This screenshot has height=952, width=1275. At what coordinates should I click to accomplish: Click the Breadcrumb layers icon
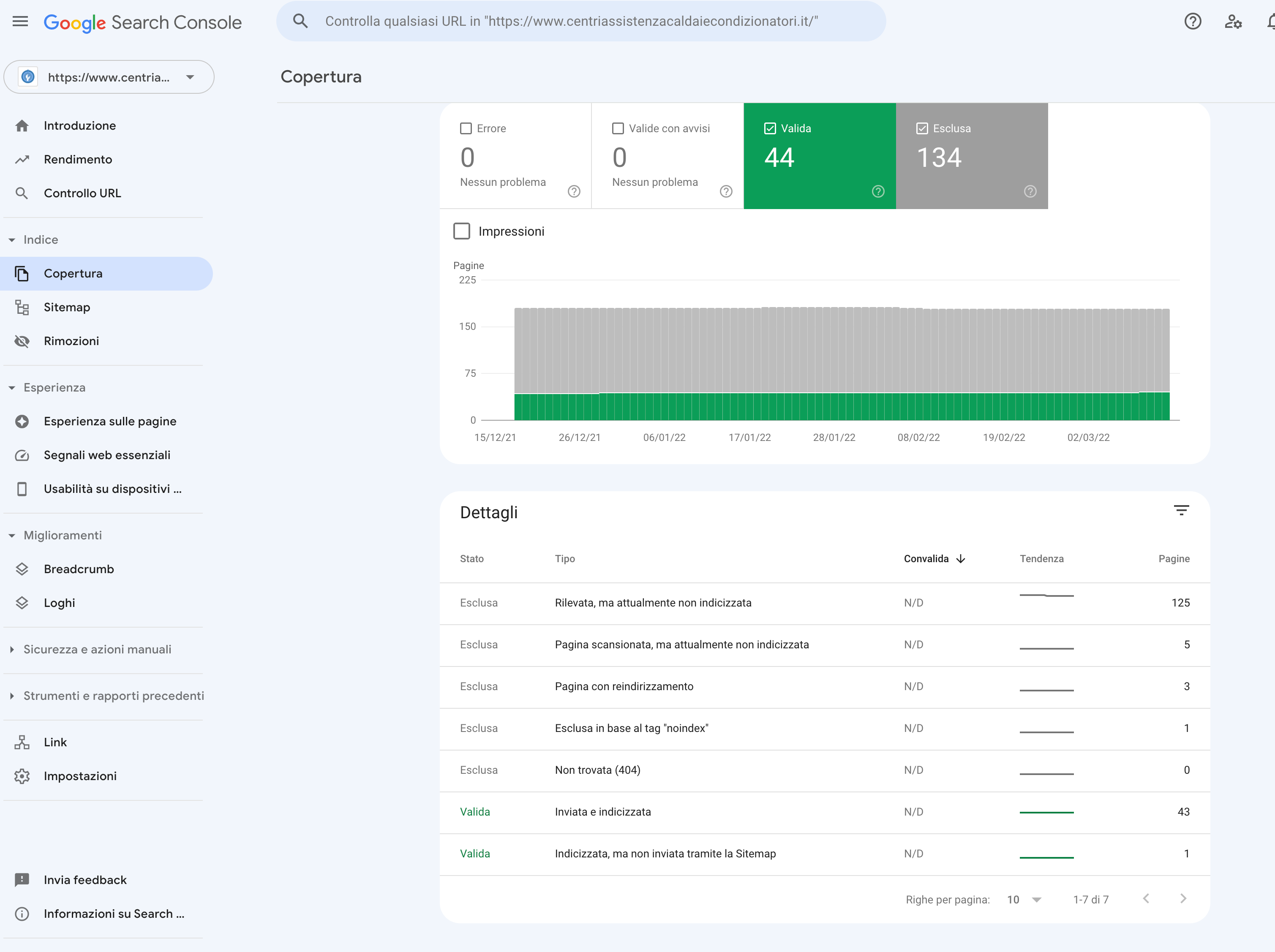coord(22,569)
